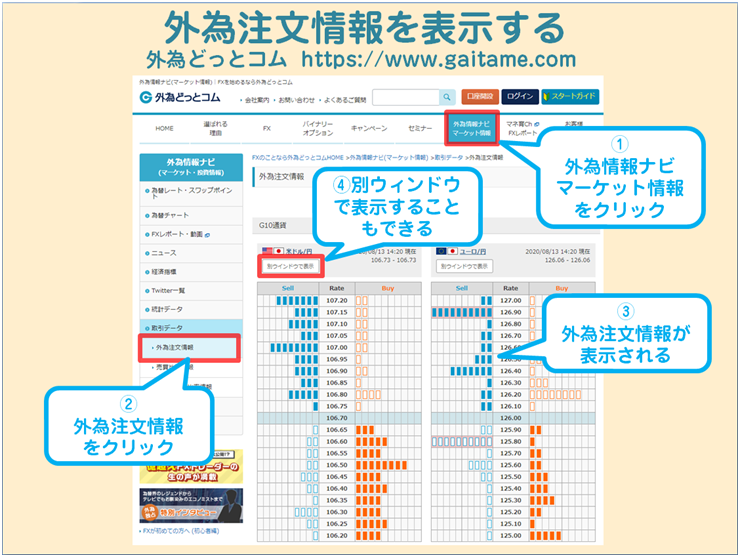Click the search magnifier icon
Viewport: 740px width, 557px height.
click(447, 97)
